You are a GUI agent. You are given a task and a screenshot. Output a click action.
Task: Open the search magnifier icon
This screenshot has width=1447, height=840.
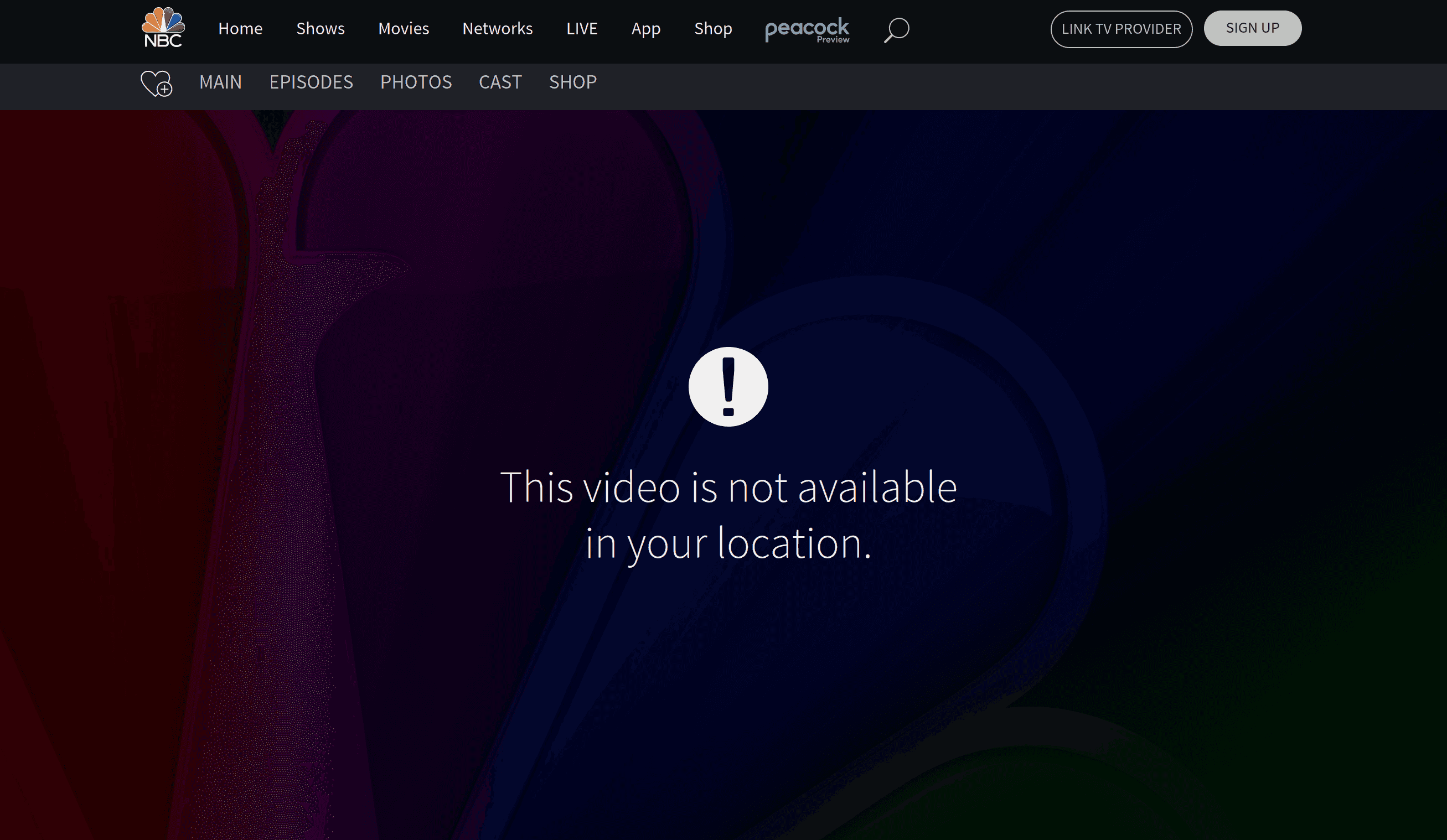(896, 30)
